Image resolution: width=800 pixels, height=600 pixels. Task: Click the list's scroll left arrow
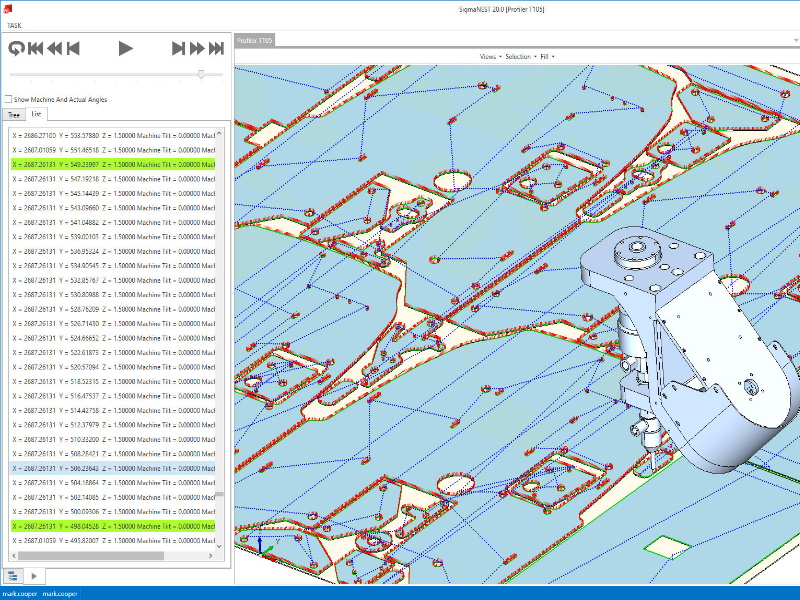[x=14, y=556]
